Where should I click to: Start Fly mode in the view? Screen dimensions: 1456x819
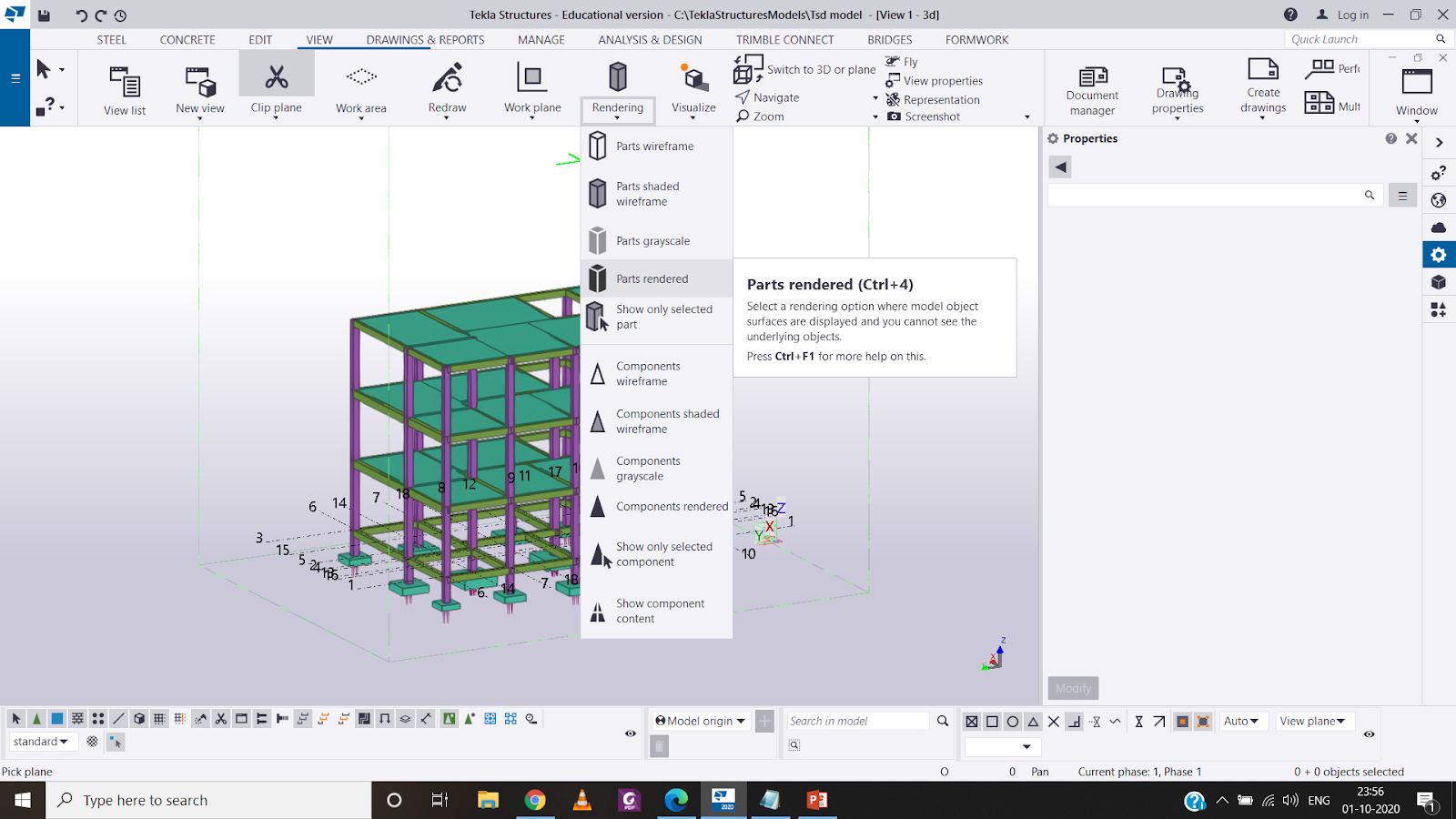902,62
